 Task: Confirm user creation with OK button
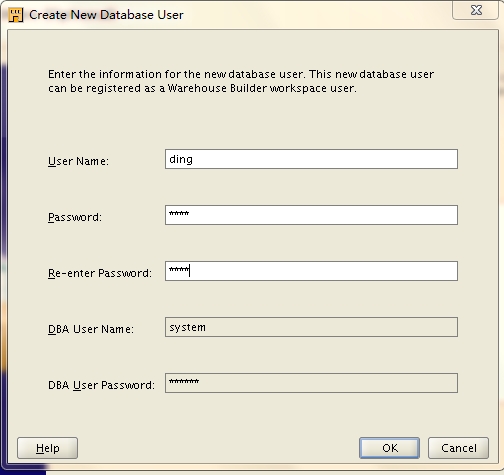(389, 448)
